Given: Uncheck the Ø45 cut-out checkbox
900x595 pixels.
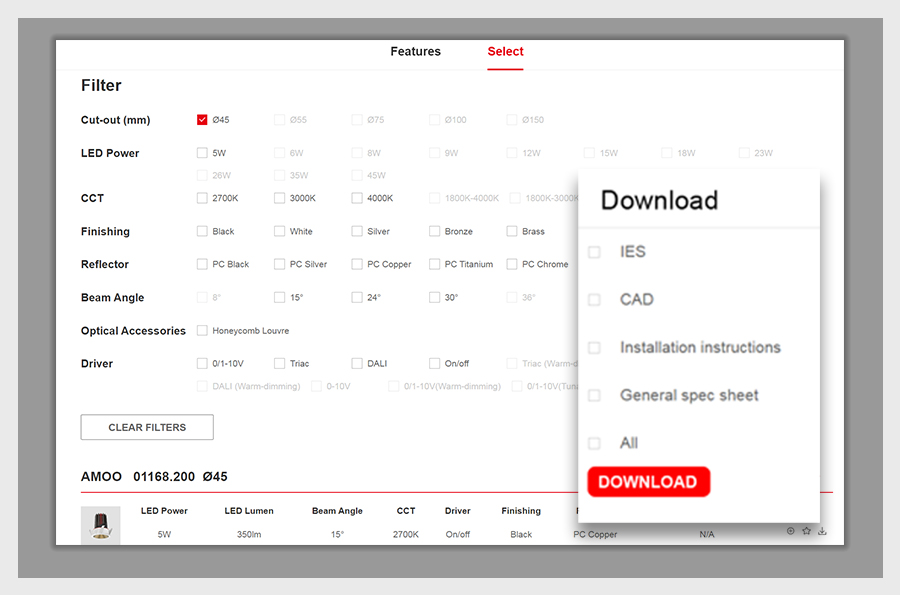Looking at the screenshot, I should 202,120.
